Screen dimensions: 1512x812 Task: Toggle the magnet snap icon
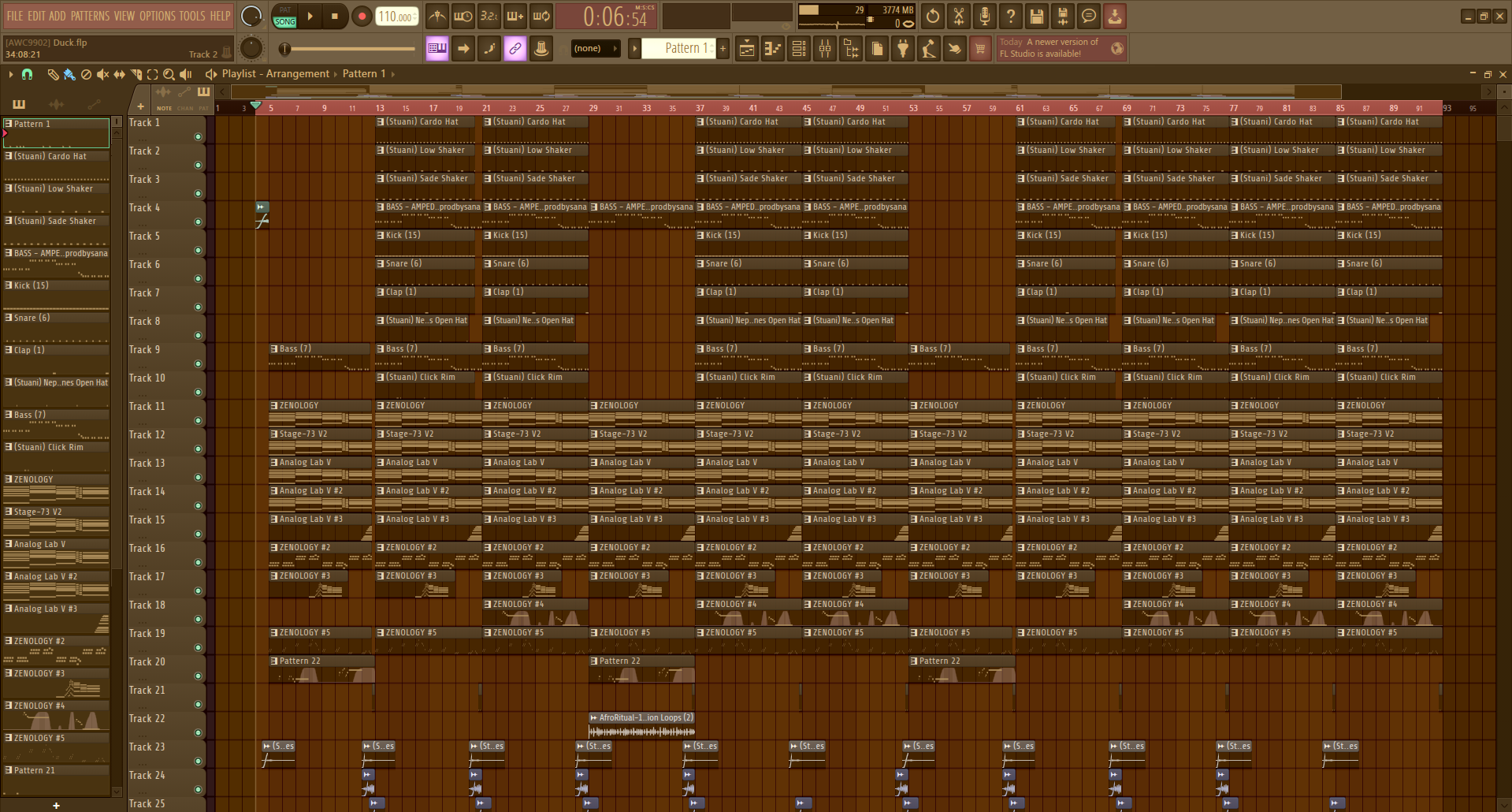[28, 74]
